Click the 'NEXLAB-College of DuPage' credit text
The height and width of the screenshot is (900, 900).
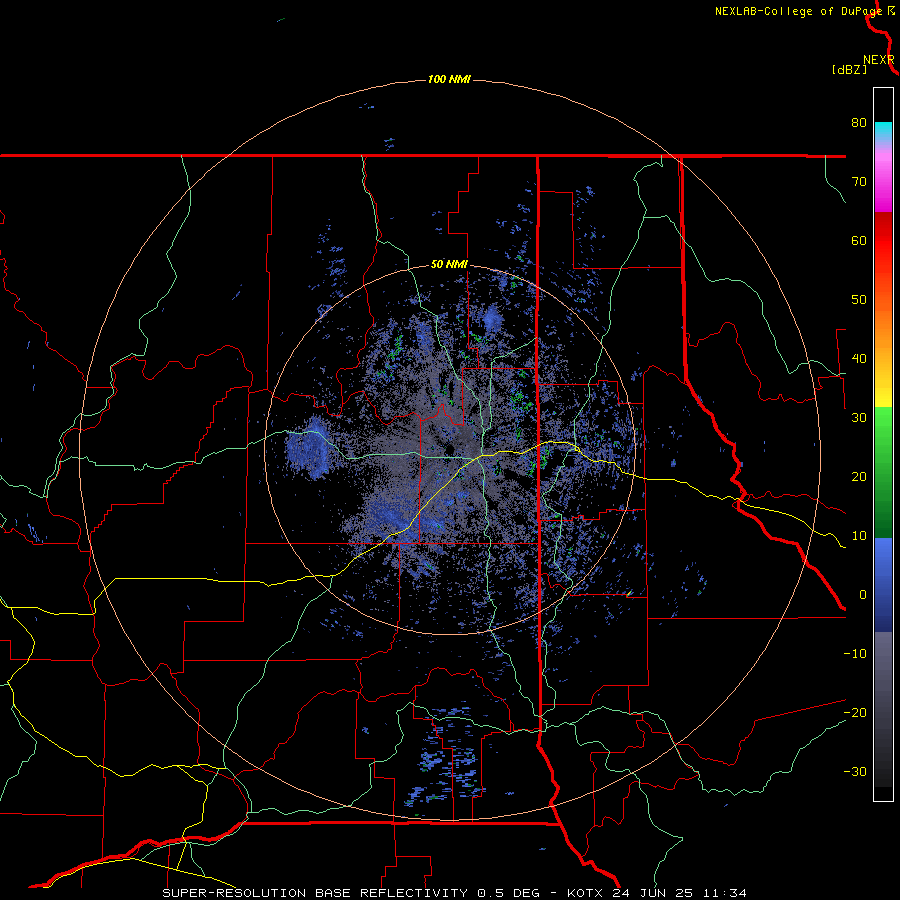(798, 11)
